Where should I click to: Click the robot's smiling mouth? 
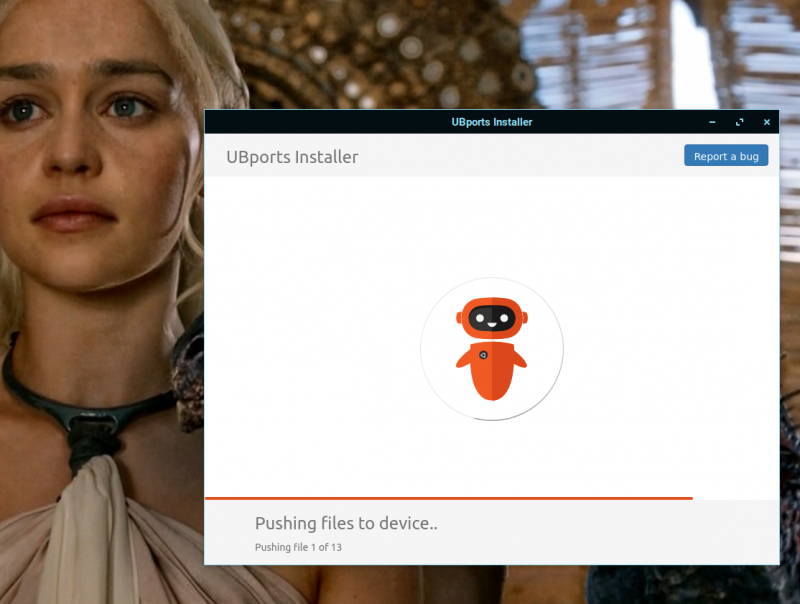pyautogui.click(x=492, y=327)
